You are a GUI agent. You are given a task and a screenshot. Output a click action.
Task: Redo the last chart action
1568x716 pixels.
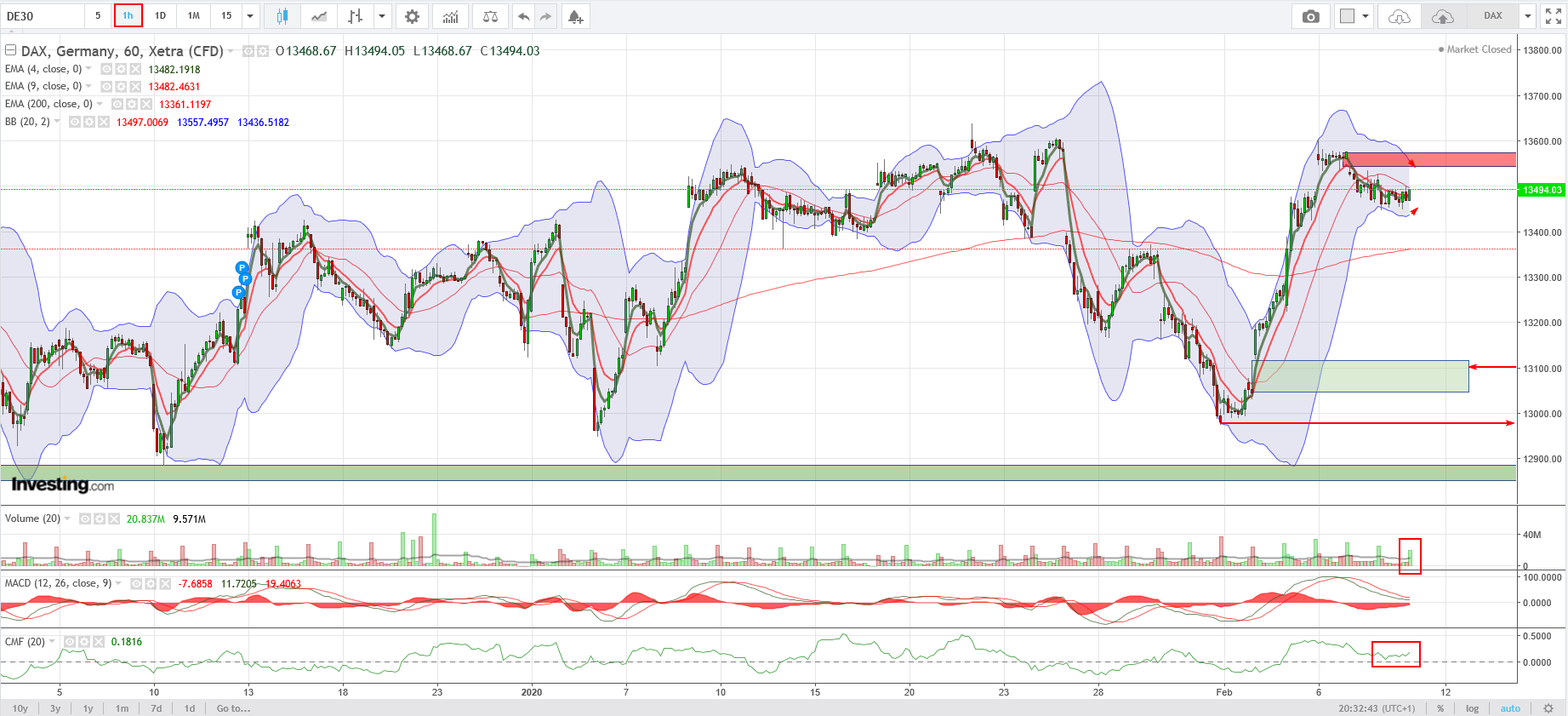[545, 16]
